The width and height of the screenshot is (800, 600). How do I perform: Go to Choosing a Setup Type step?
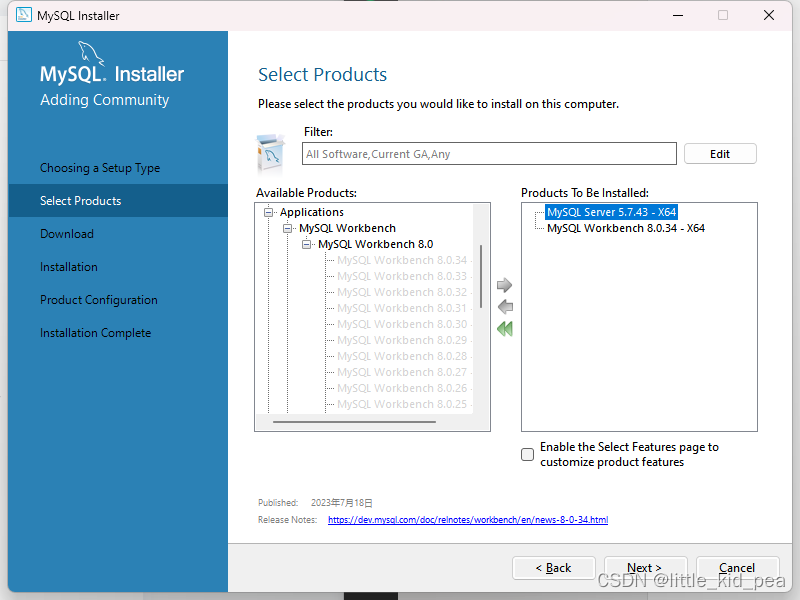pos(100,168)
